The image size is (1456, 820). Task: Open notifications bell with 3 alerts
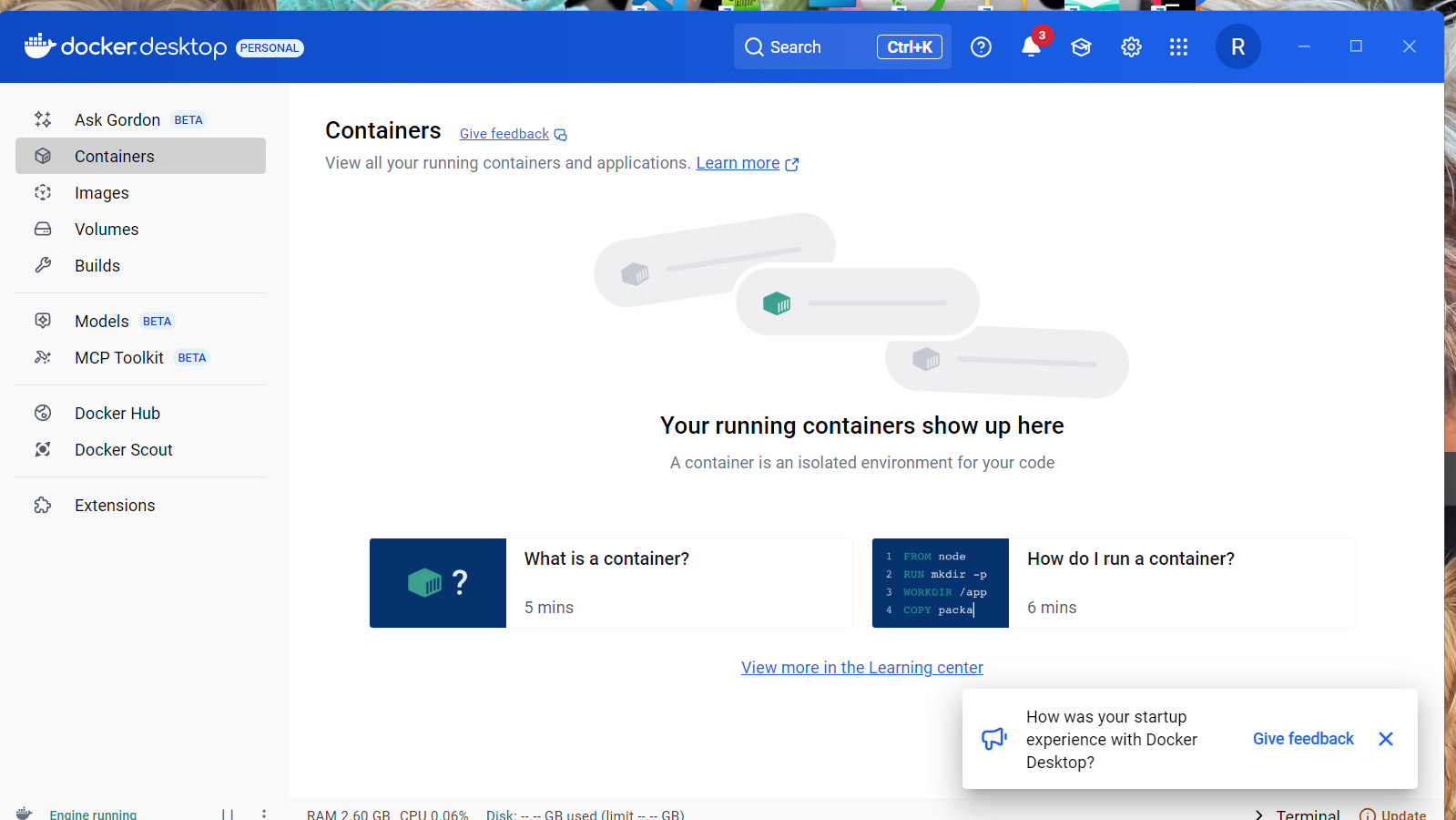[x=1032, y=46]
